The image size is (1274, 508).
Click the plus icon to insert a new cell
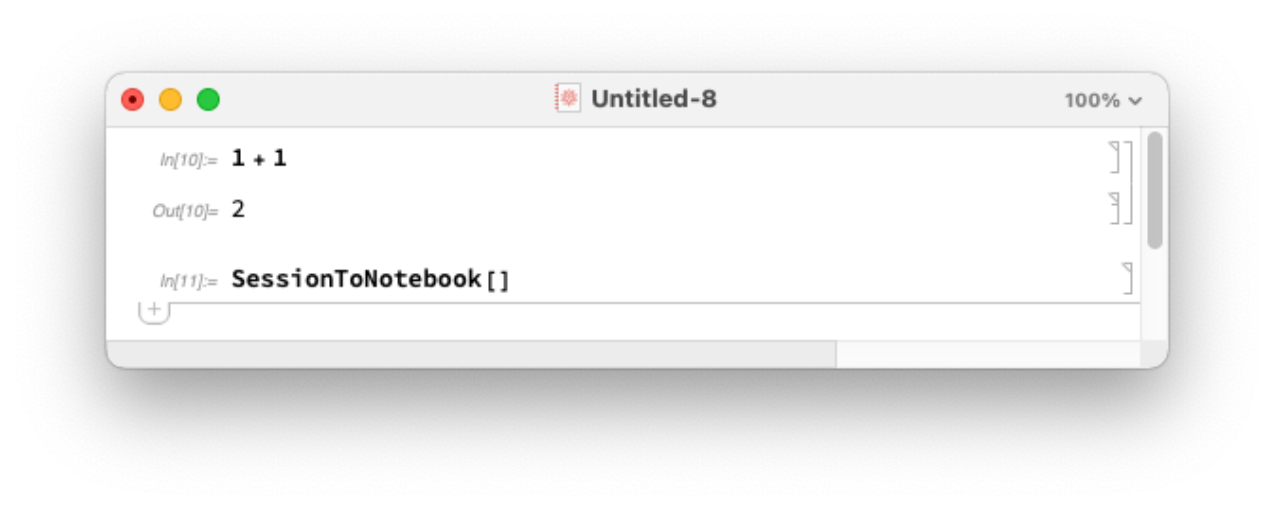[154, 311]
